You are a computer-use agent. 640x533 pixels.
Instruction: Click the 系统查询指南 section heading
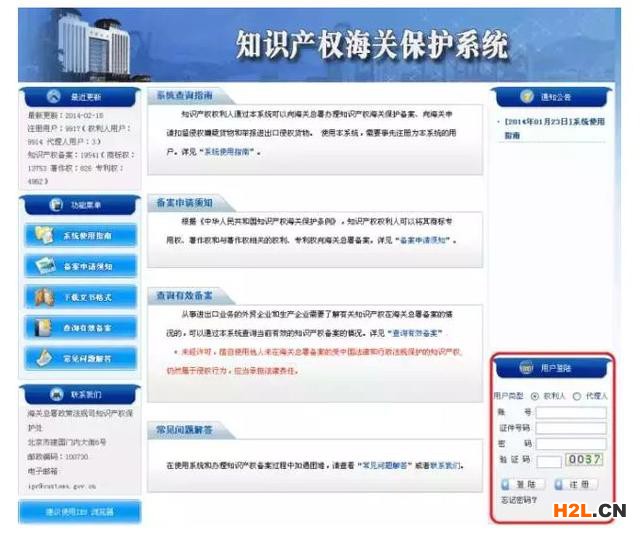coord(184,96)
